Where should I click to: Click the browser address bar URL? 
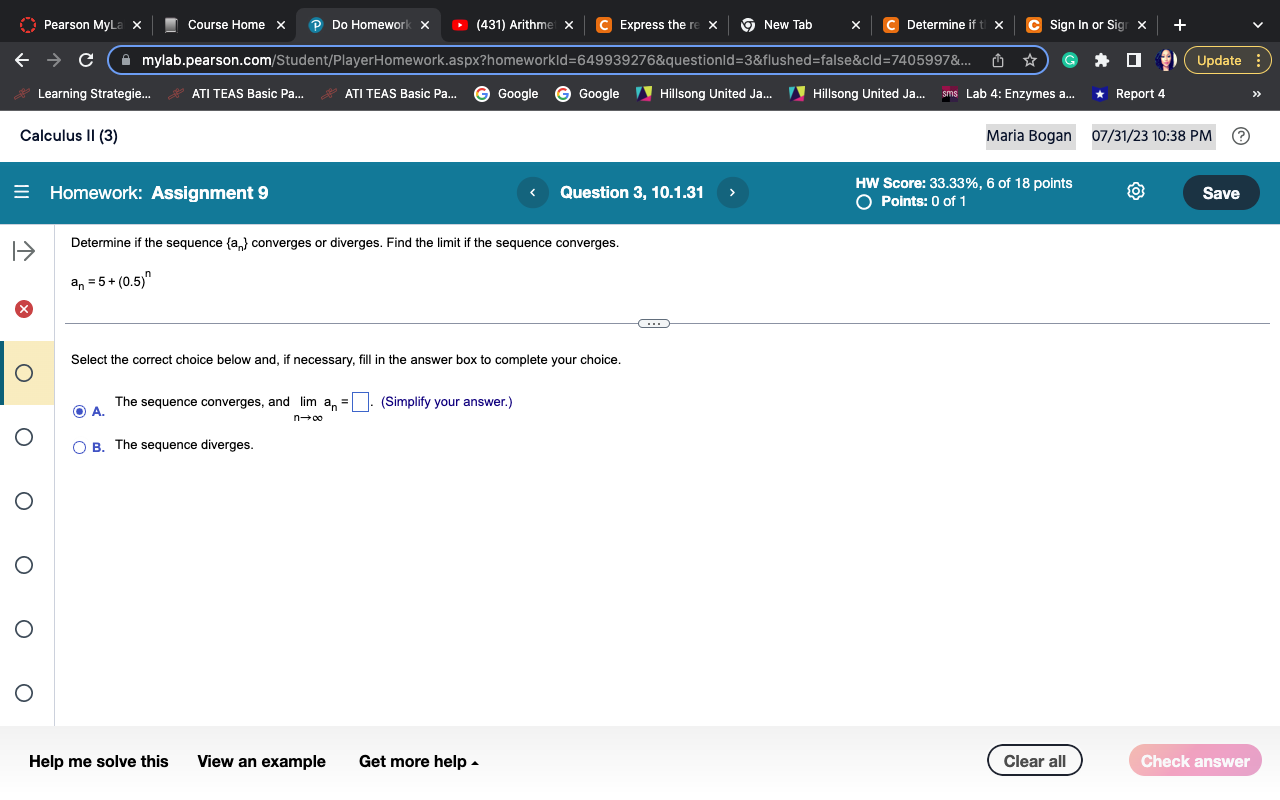click(555, 60)
